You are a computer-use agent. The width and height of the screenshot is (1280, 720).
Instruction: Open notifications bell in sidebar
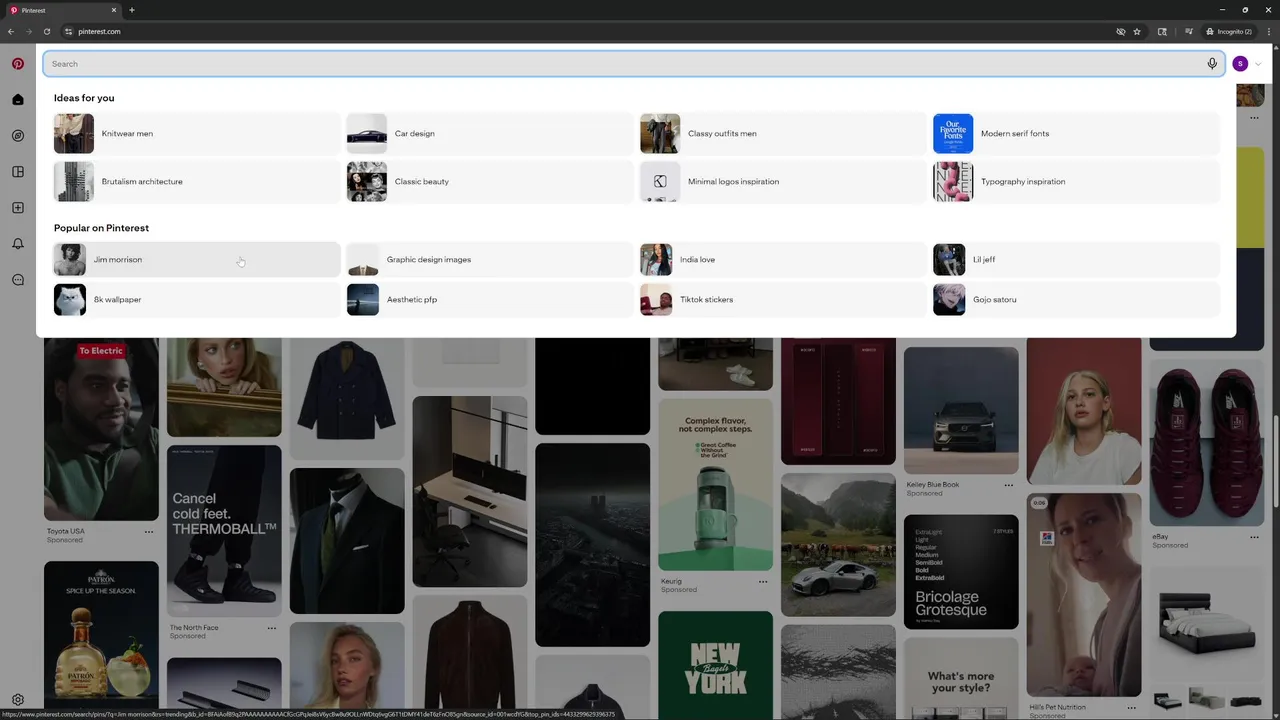(18, 244)
